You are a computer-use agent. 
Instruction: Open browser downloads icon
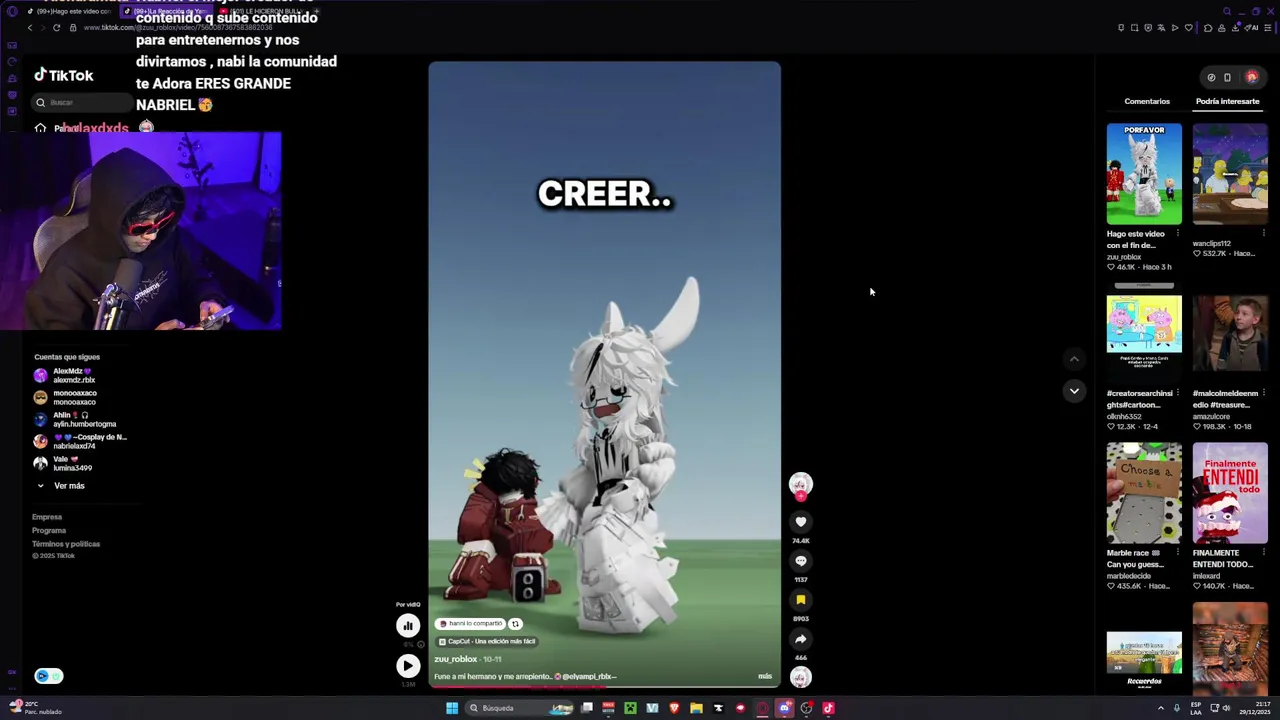pos(1236,28)
